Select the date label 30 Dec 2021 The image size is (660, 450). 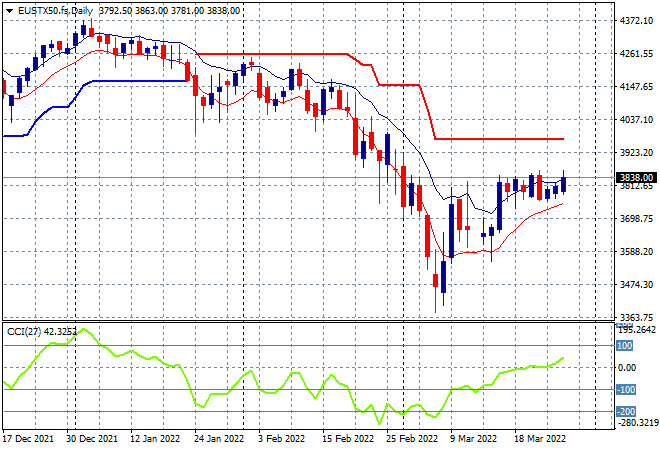[92, 439]
